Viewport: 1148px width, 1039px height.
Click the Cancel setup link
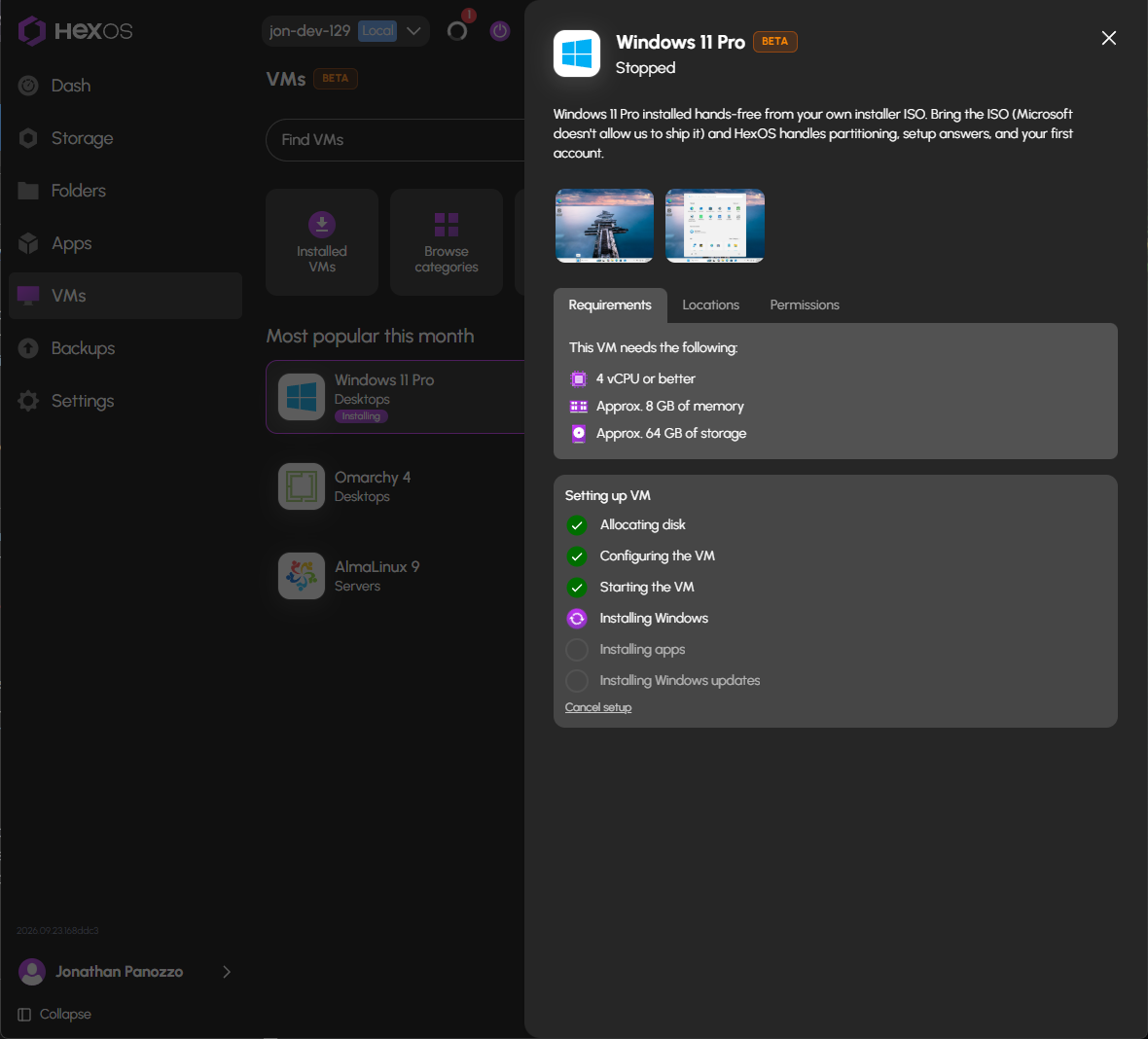click(x=598, y=707)
